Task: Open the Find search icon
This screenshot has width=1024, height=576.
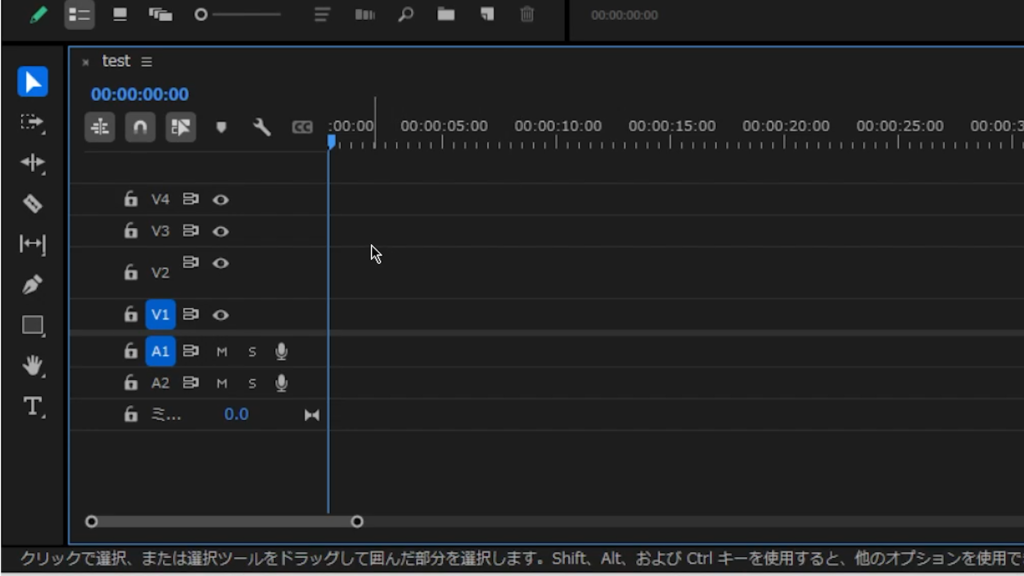Action: pos(406,14)
